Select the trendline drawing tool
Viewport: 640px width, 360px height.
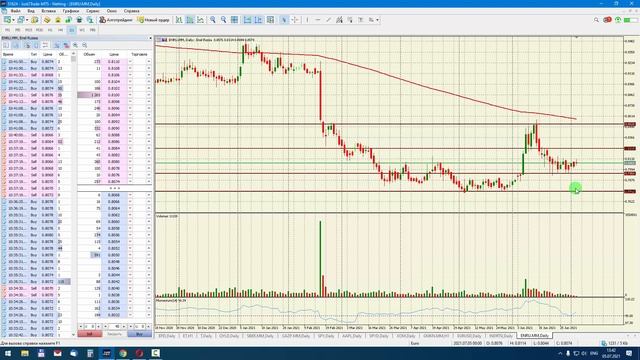click(329, 20)
